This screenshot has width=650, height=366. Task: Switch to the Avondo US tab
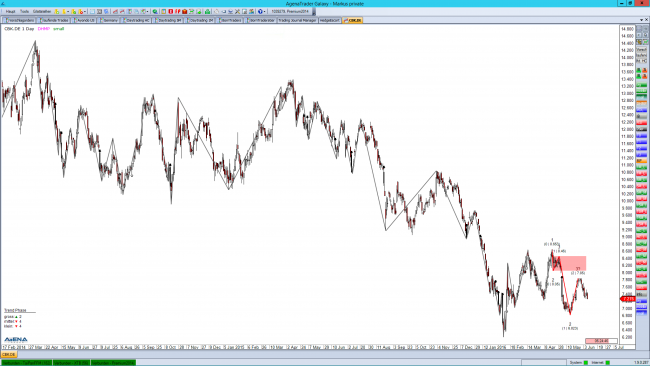click(x=84, y=20)
